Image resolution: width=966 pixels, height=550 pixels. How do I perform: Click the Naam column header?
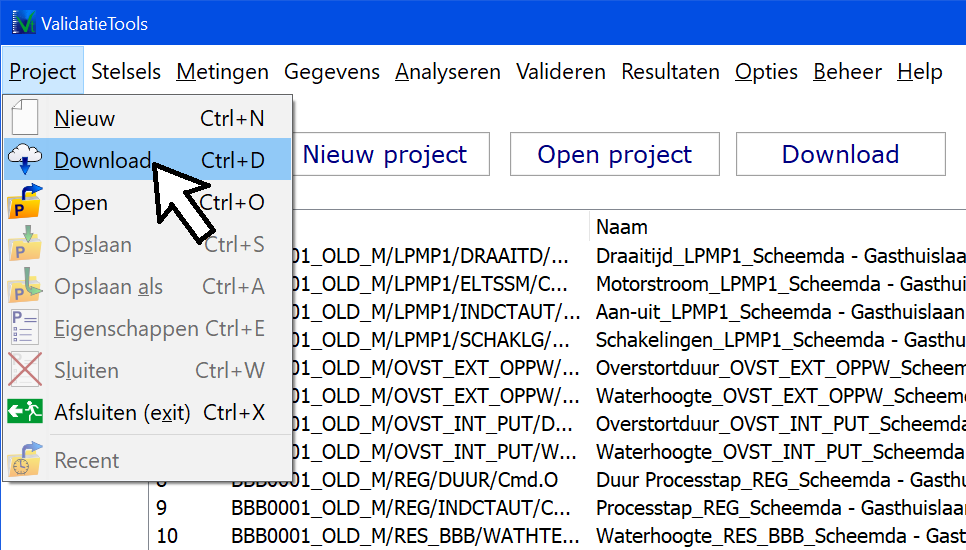[621, 226]
